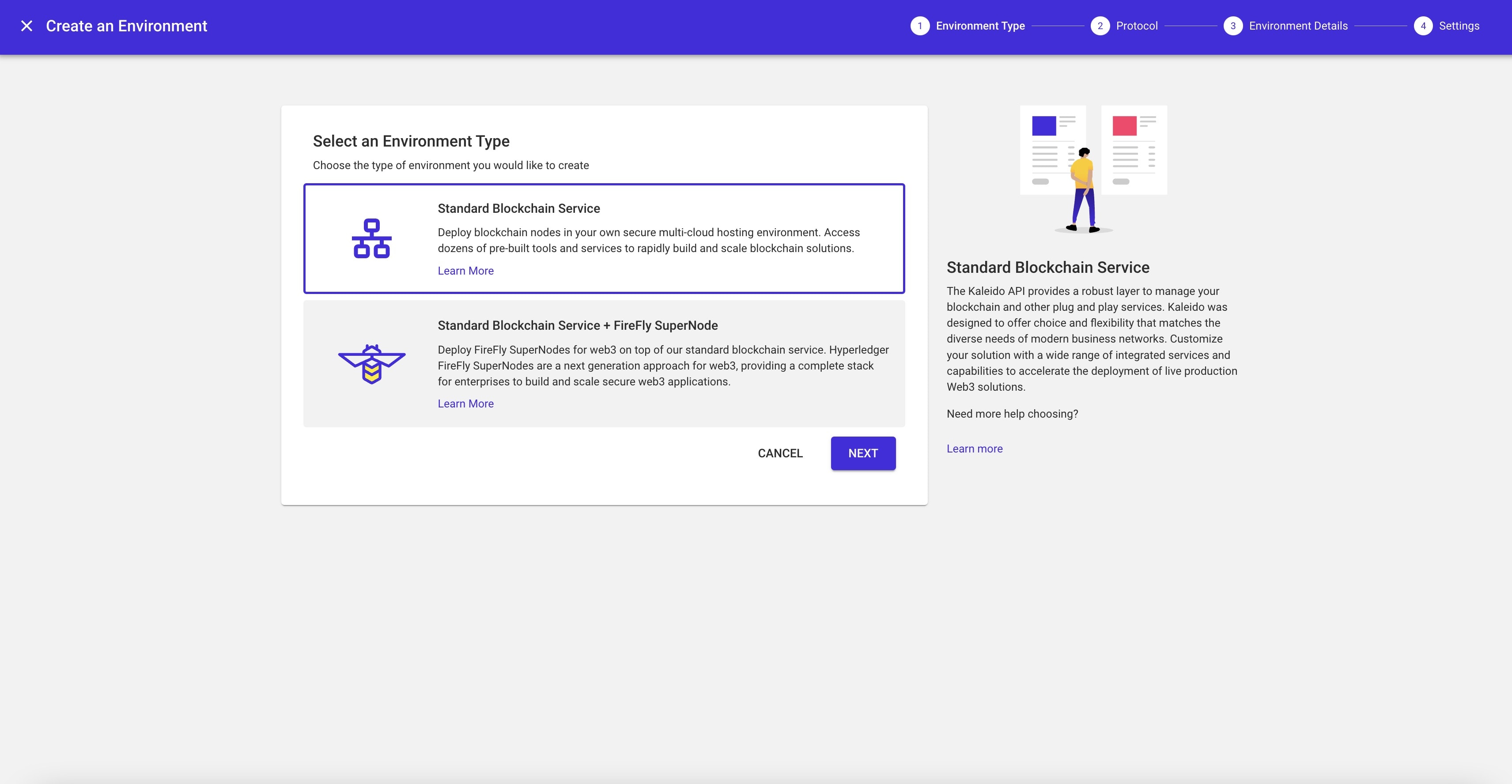Open Learn more link in help panel

(974, 449)
